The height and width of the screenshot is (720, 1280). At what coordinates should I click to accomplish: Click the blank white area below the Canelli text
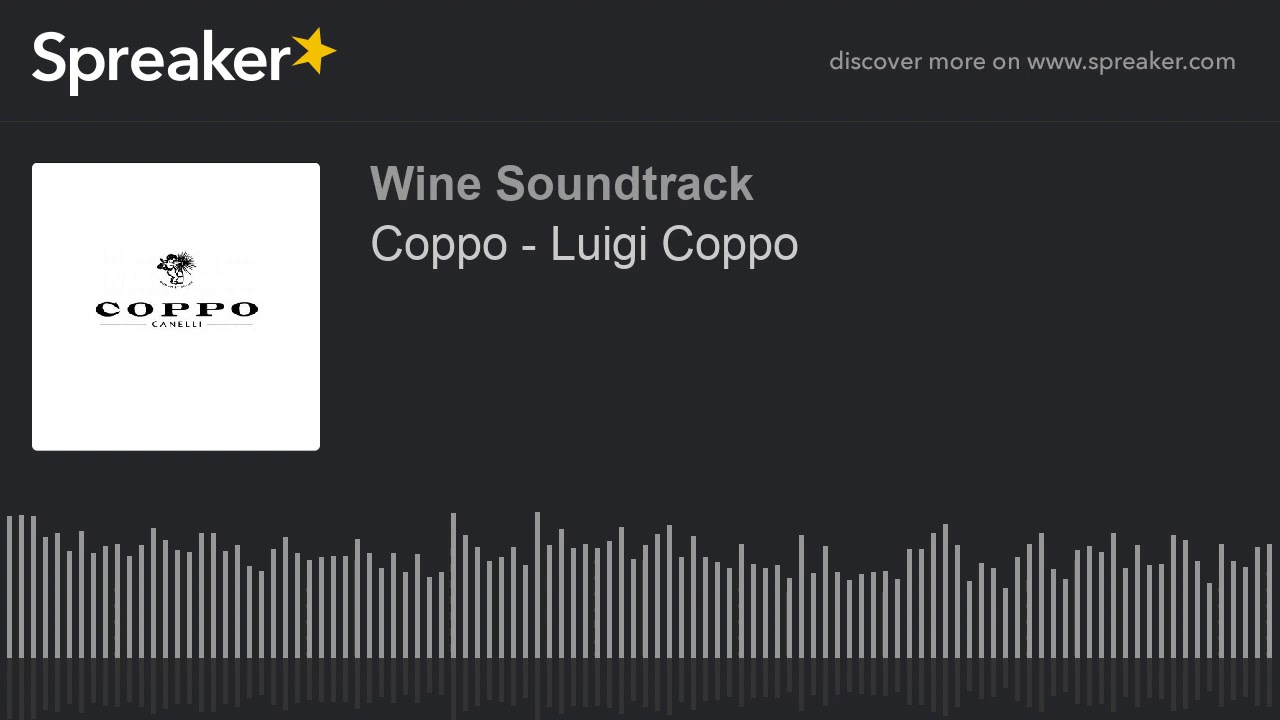176,390
